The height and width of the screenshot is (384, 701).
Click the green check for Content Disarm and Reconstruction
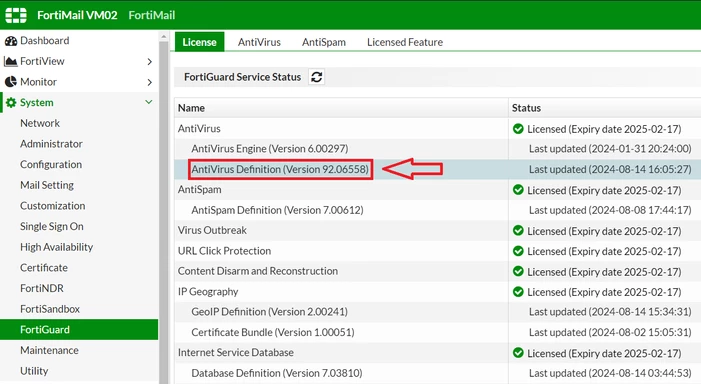click(x=518, y=271)
